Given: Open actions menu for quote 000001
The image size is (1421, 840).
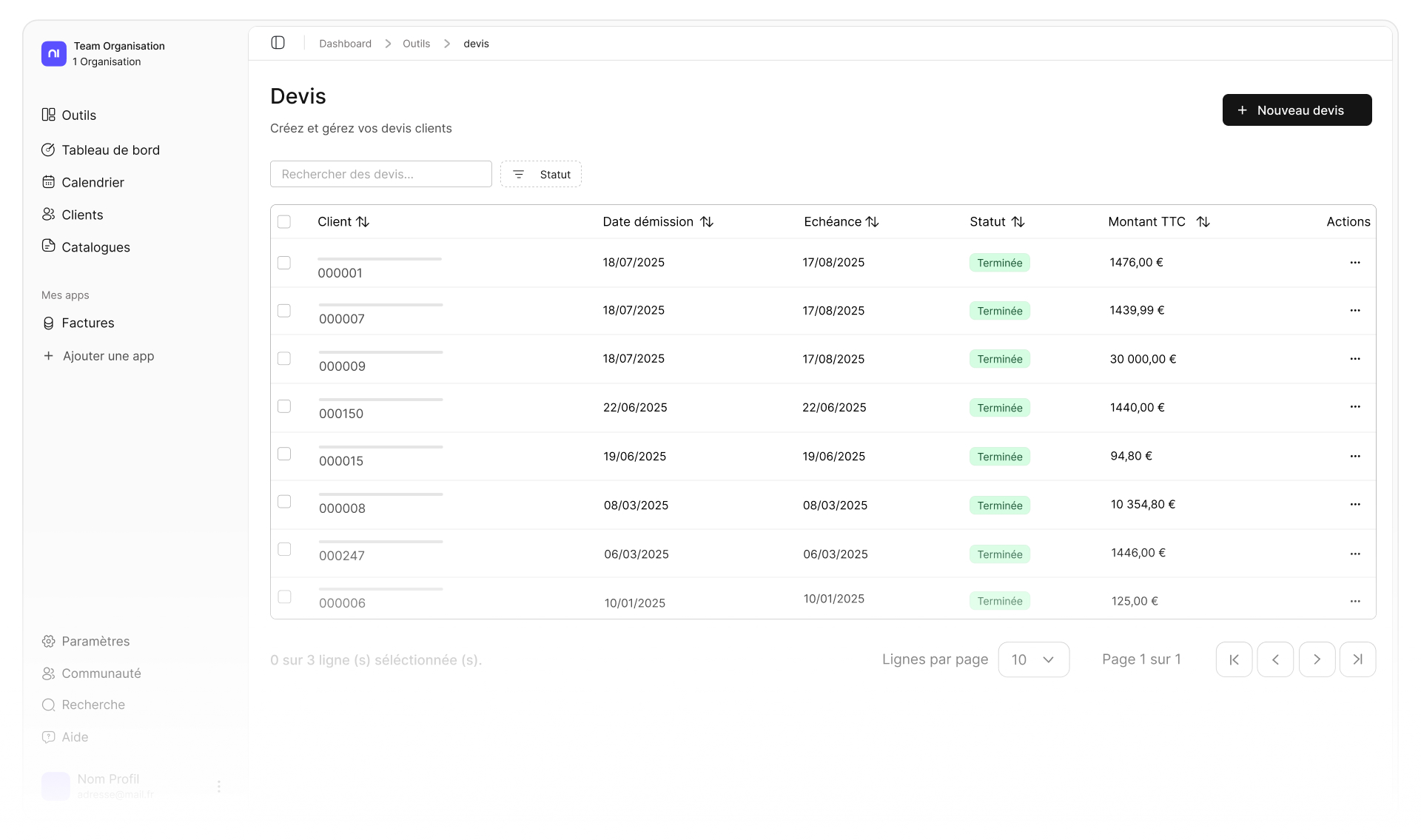Looking at the screenshot, I should click(x=1354, y=263).
